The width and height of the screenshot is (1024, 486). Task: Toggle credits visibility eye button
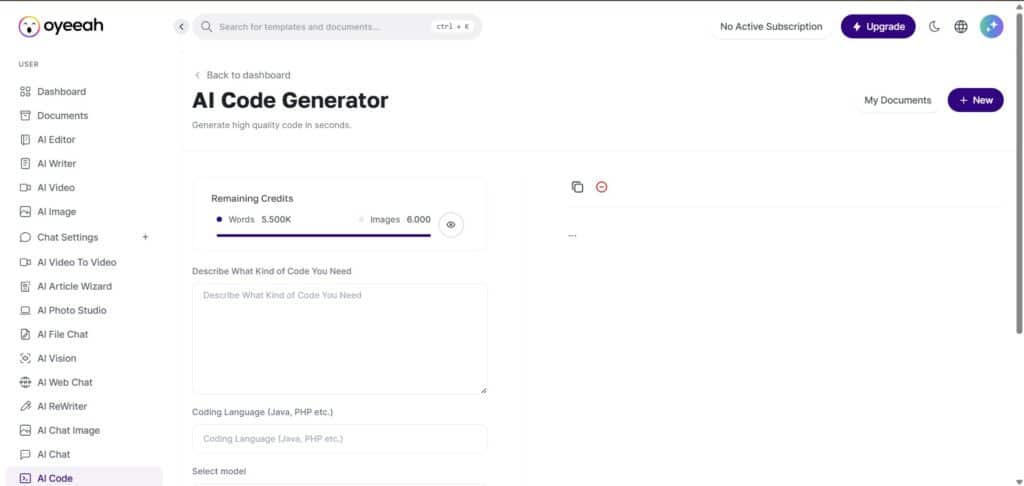(451, 225)
